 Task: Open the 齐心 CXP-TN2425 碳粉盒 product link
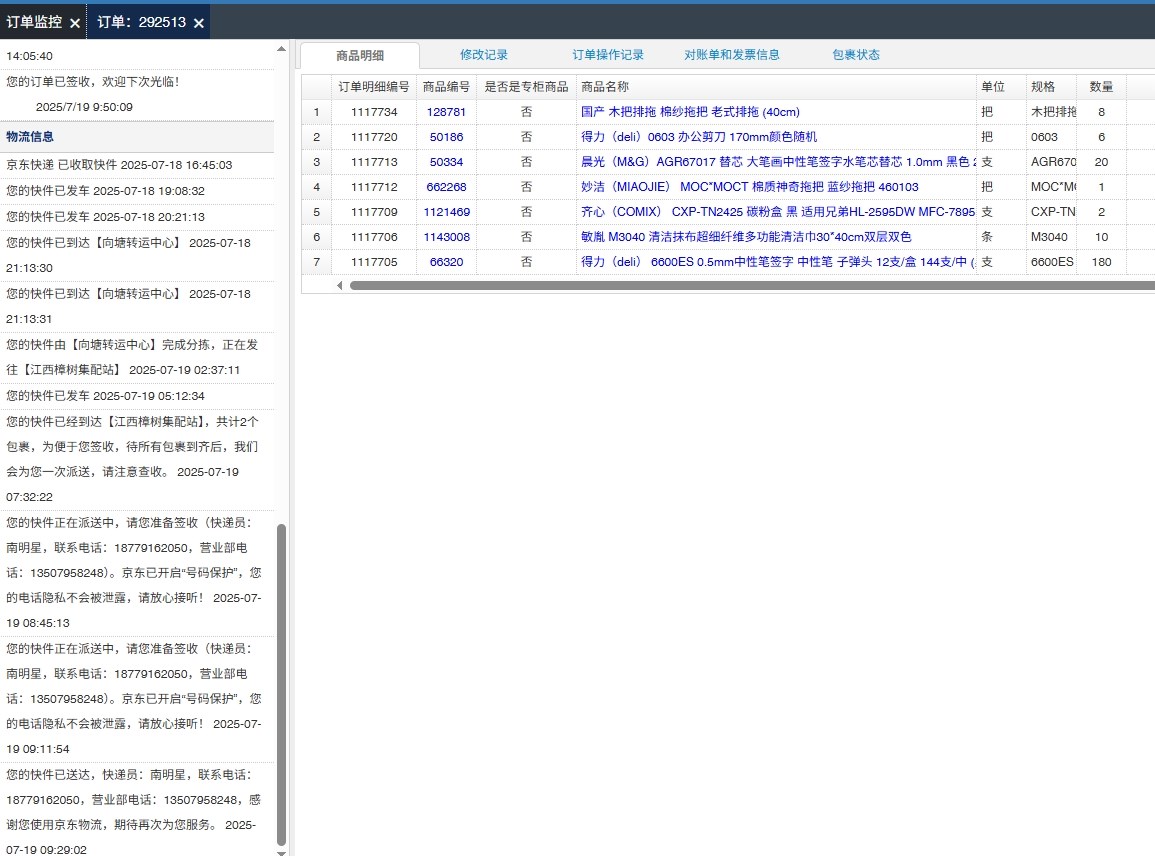[778, 212]
